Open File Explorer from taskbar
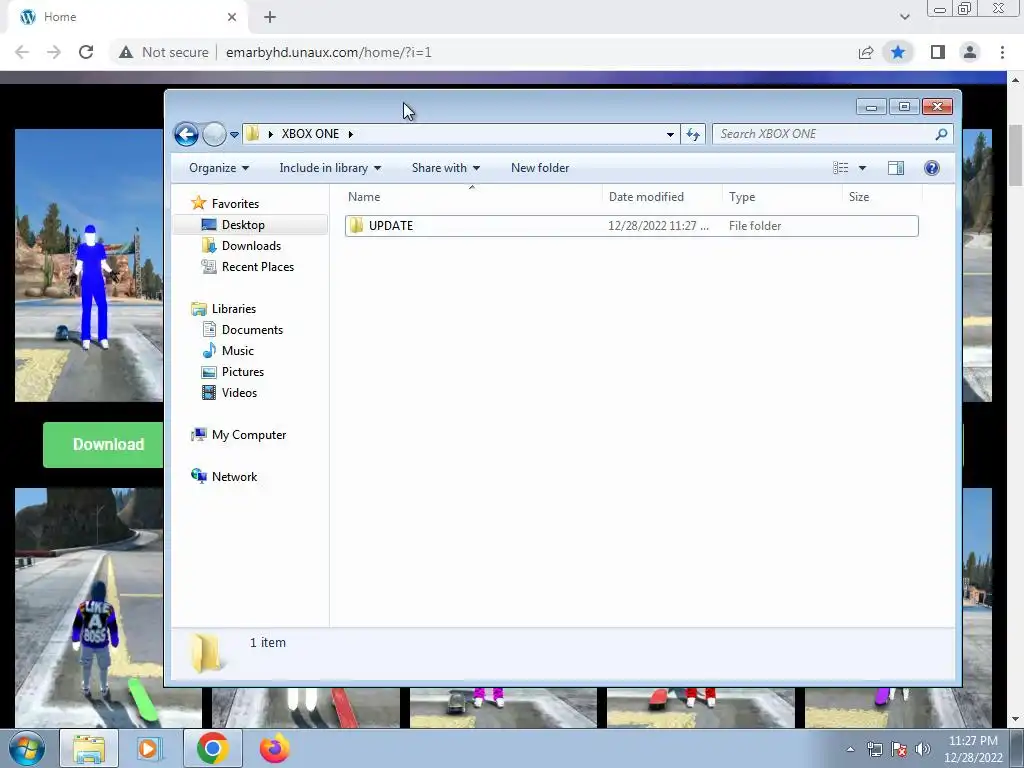 point(89,748)
